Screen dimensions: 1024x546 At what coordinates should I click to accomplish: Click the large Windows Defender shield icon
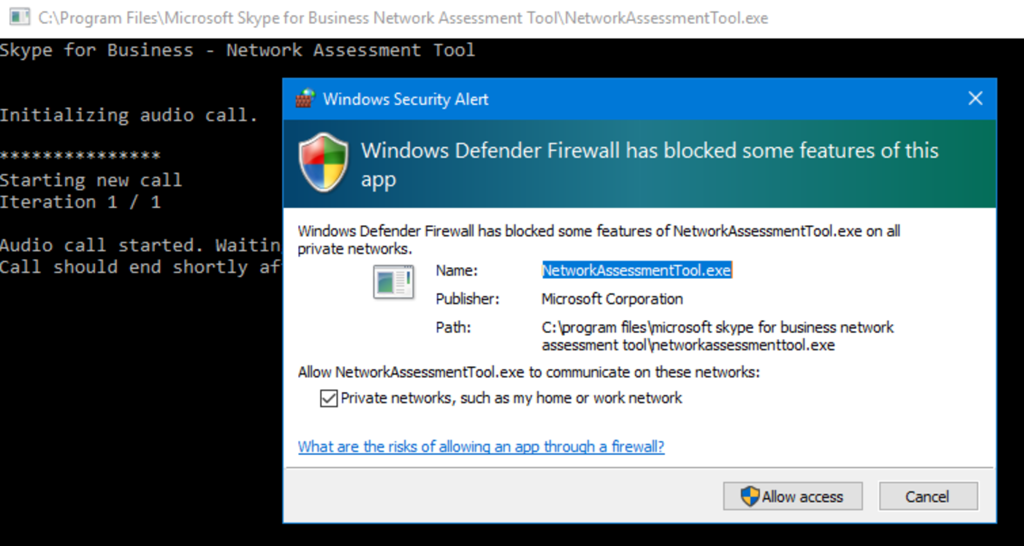pyautogui.click(x=323, y=163)
